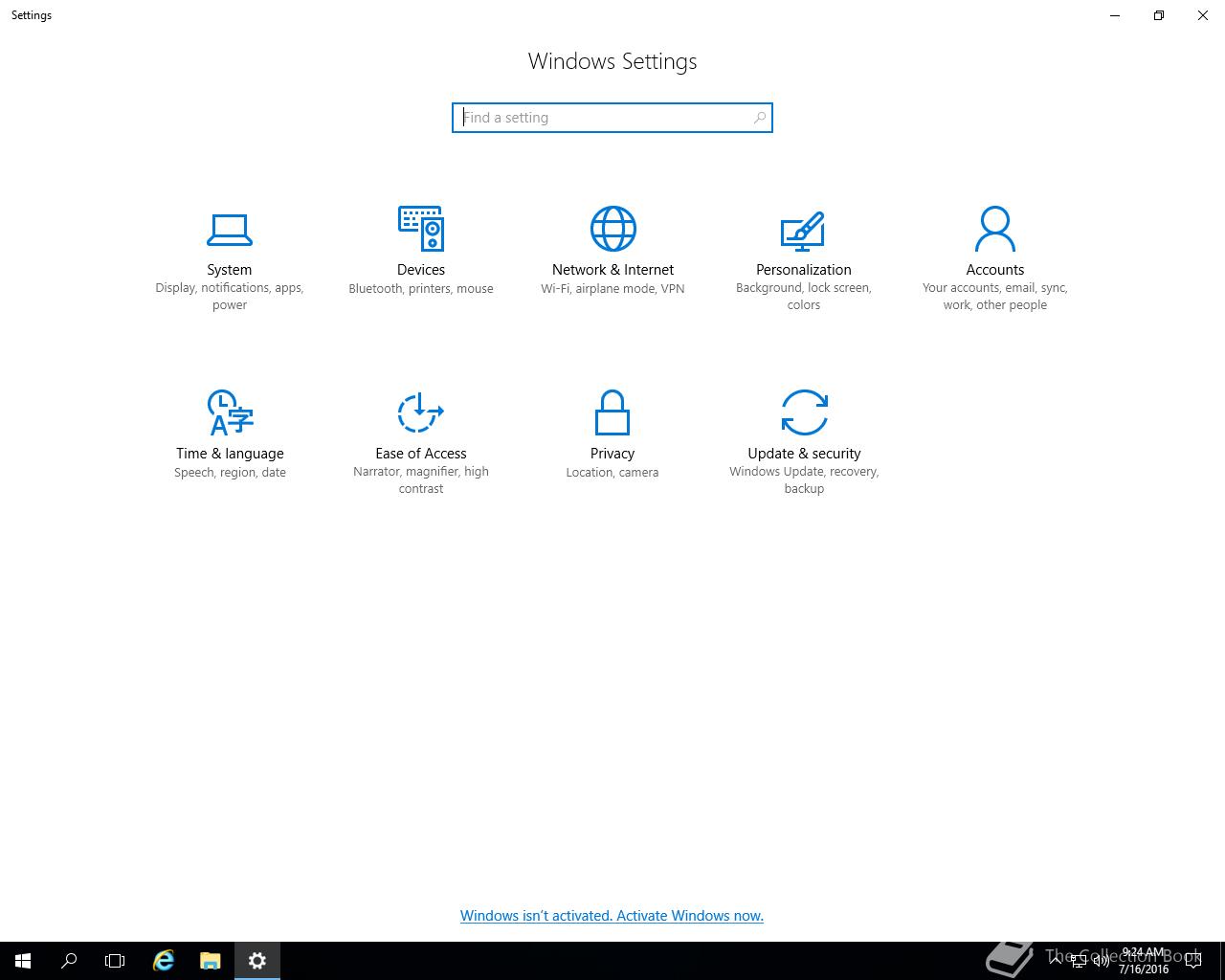
Task: Open the Privacy settings category
Action: click(x=612, y=435)
